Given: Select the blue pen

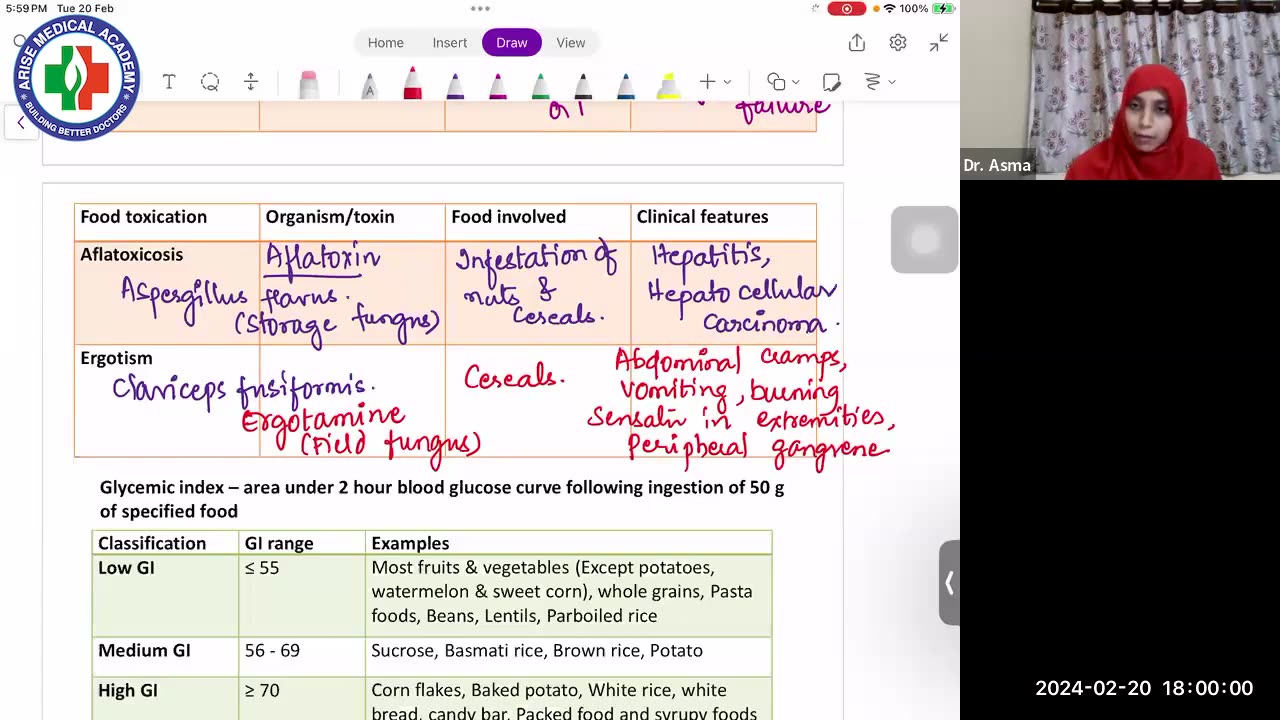Looking at the screenshot, I should pos(626,85).
